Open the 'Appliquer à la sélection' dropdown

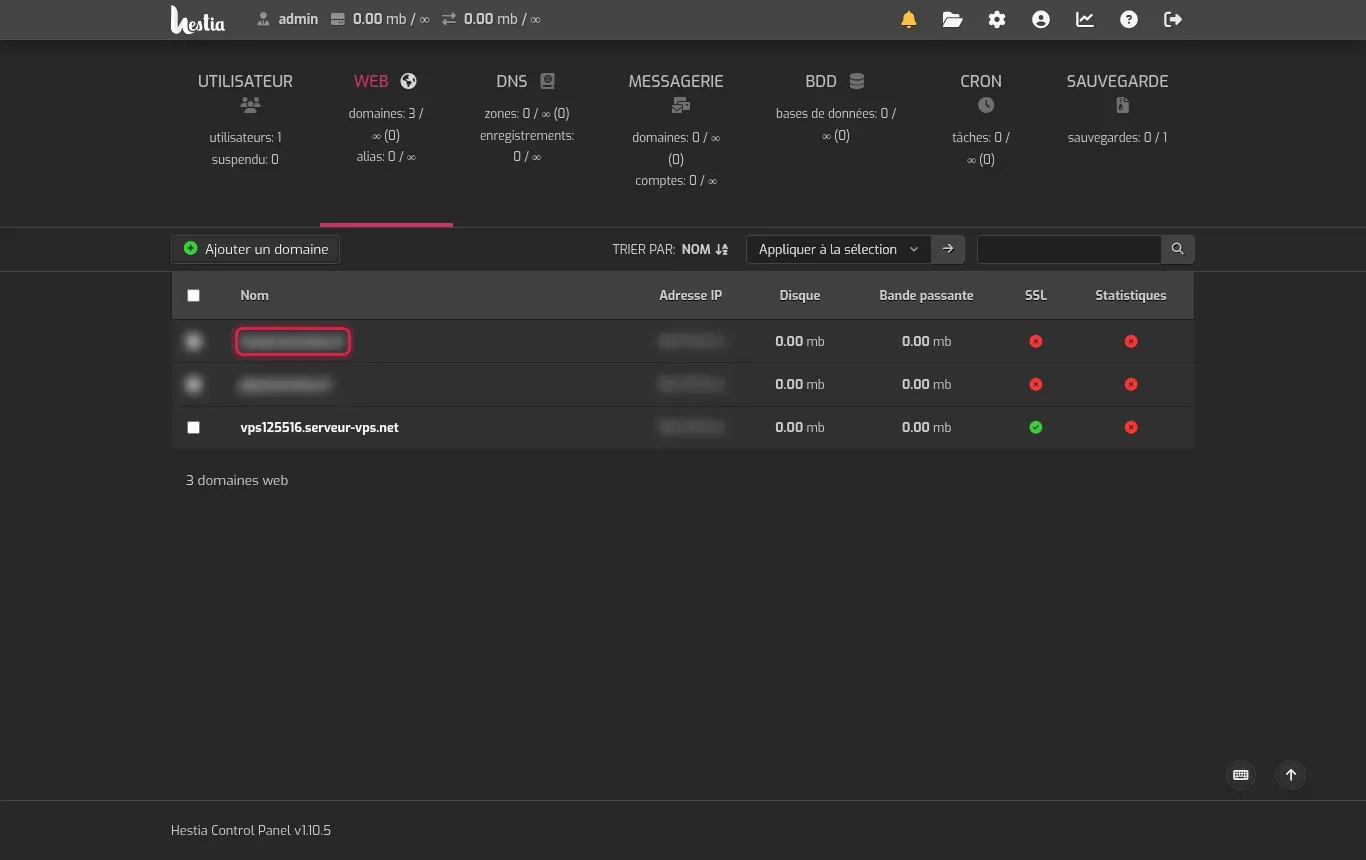coord(839,249)
